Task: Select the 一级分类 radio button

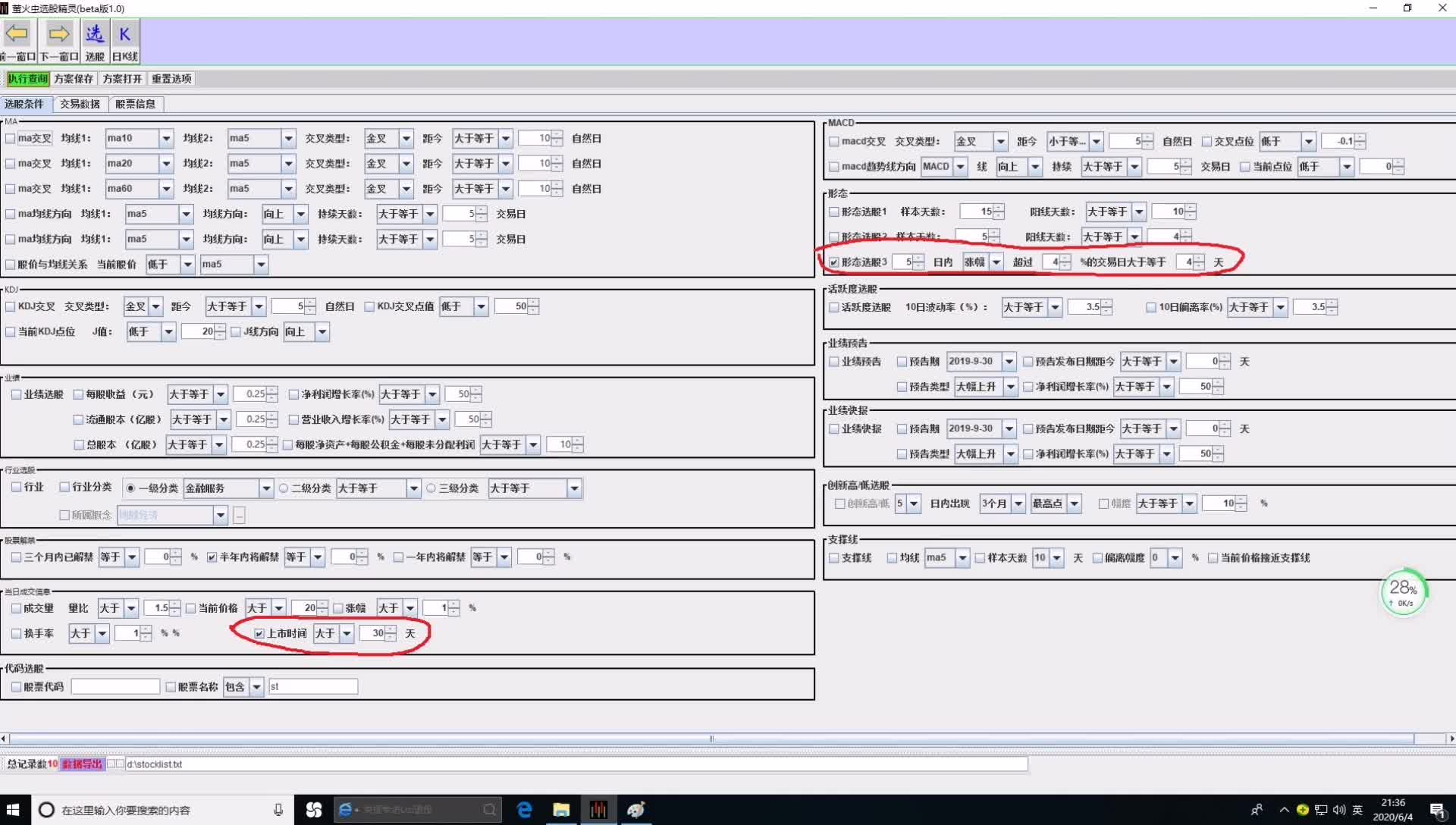Action: tap(131, 489)
